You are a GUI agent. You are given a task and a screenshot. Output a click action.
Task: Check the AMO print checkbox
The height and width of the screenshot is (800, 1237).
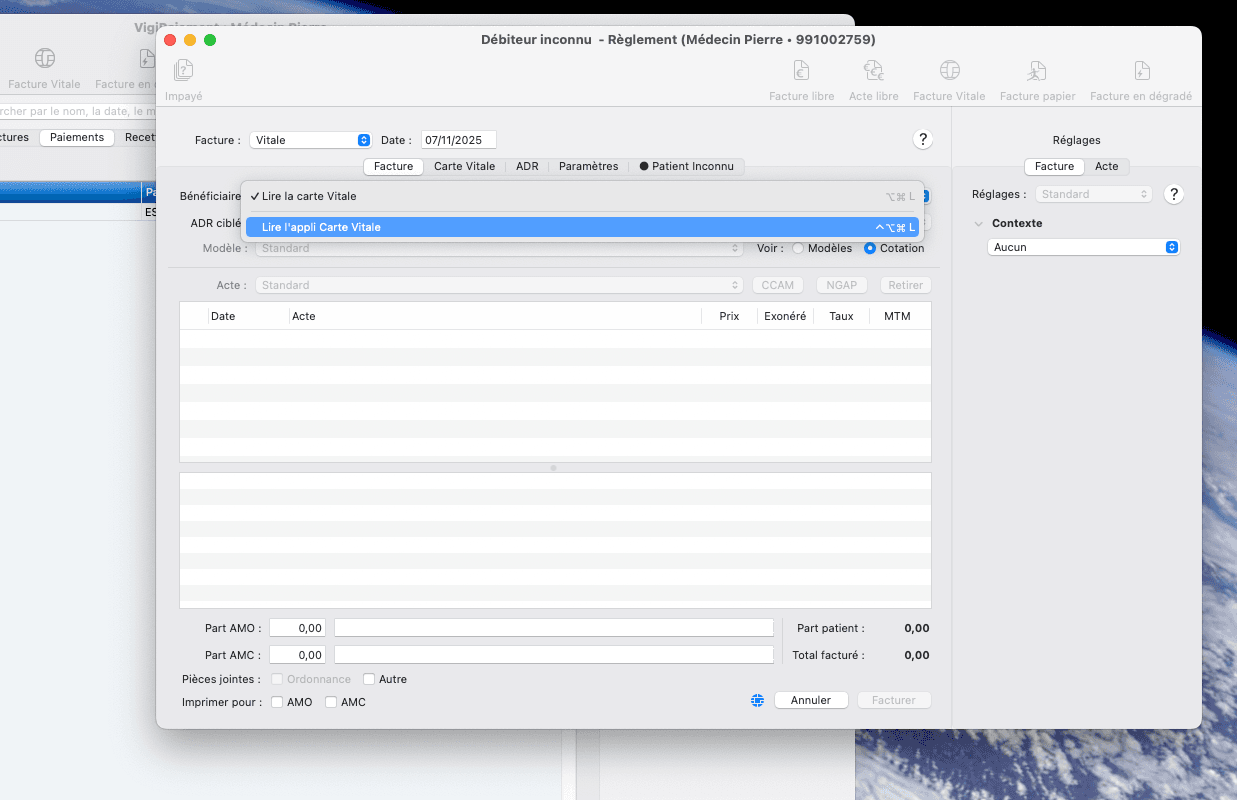point(277,703)
